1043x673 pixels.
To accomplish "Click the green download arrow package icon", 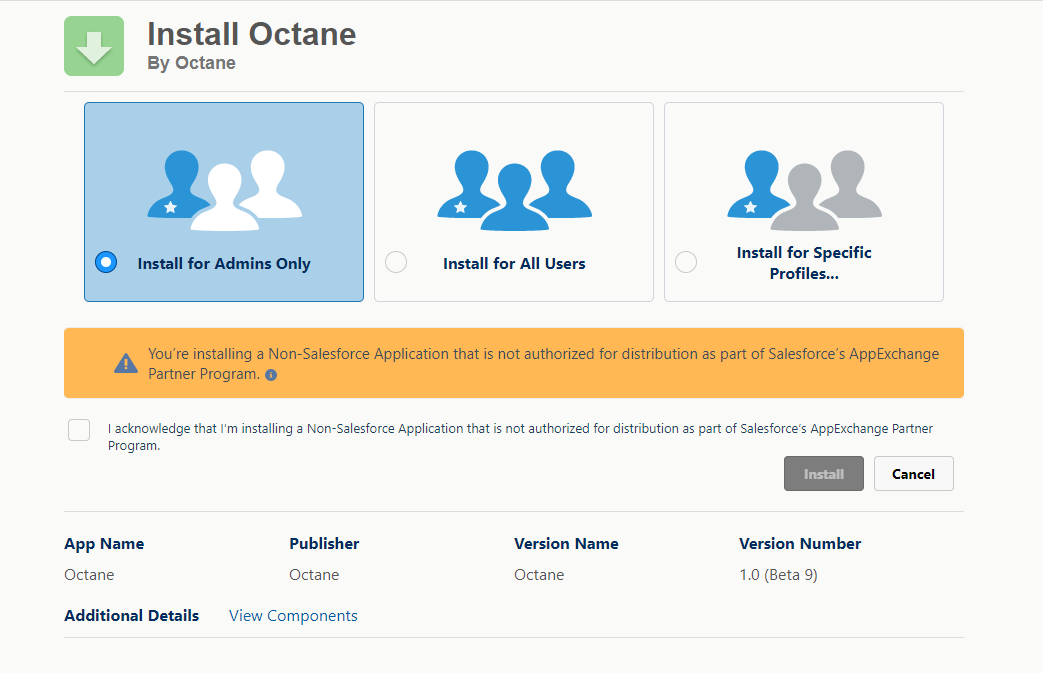I will click(94, 46).
